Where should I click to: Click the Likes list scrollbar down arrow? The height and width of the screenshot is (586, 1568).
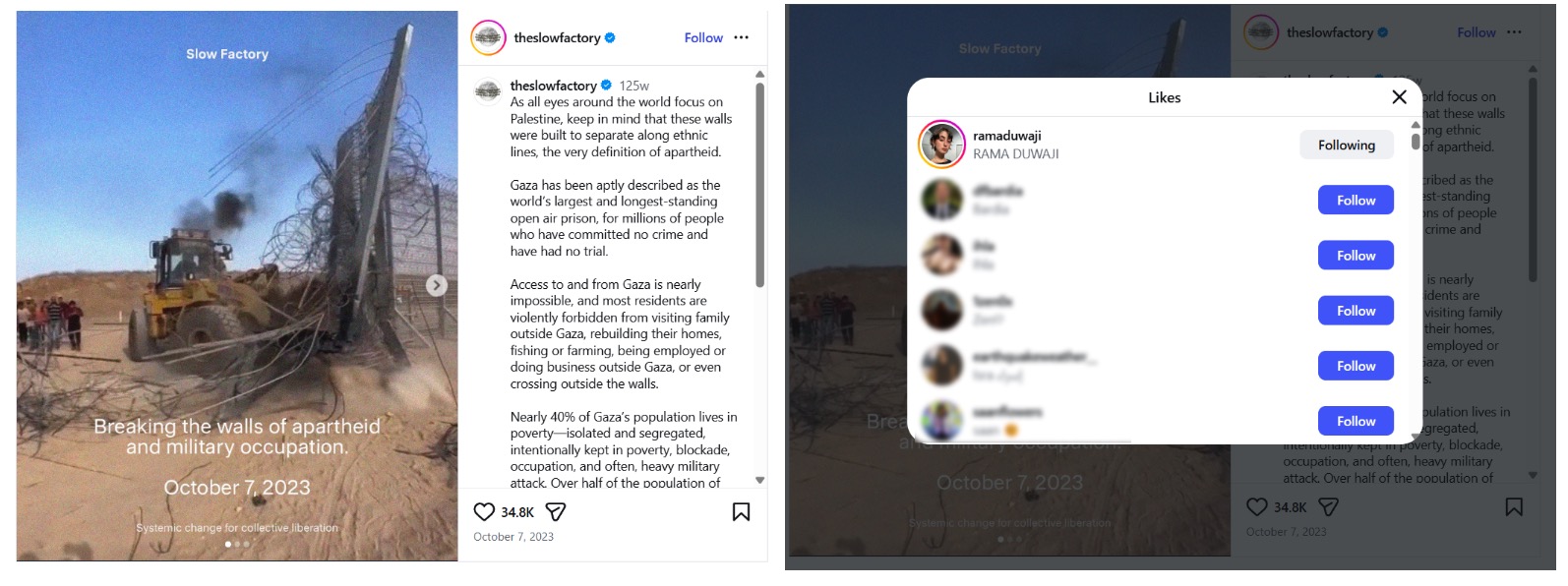[x=1416, y=437]
